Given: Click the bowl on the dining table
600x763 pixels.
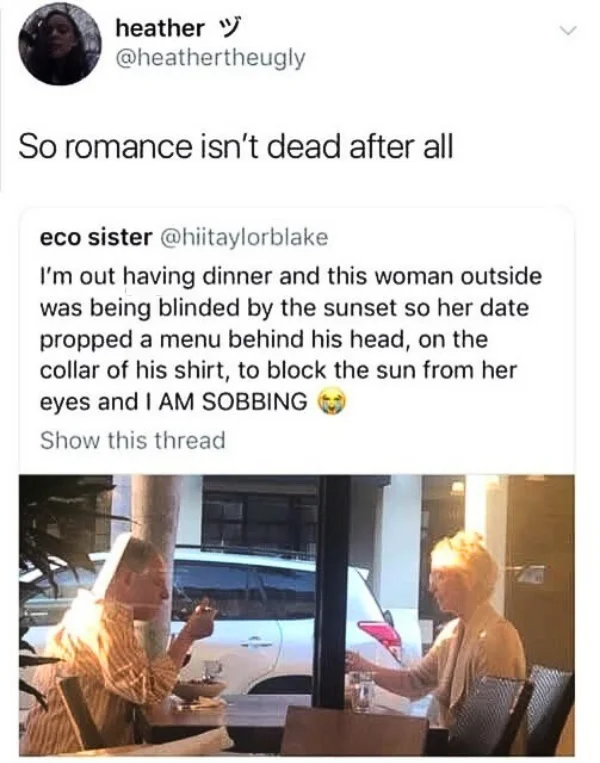Looking at the screenshot, I should pos(200,690).
